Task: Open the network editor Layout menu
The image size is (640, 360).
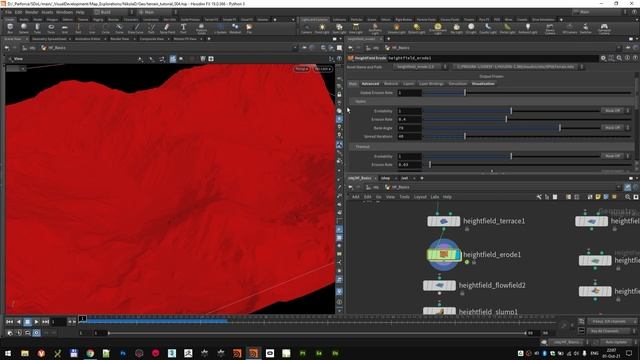Action: pos(420,197)
